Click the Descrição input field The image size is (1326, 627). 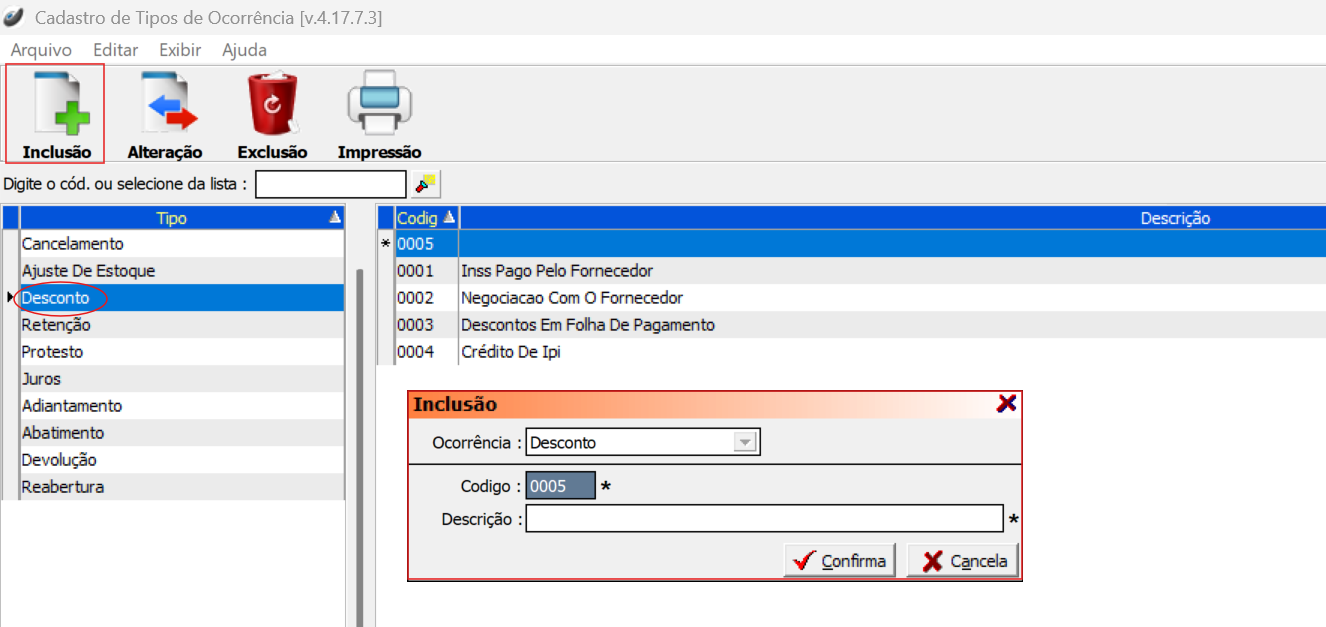764,519
